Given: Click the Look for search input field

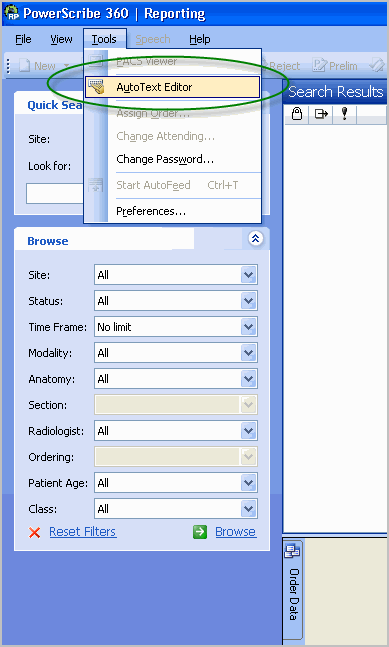Looking at the screenshot, I should point(55,194).
